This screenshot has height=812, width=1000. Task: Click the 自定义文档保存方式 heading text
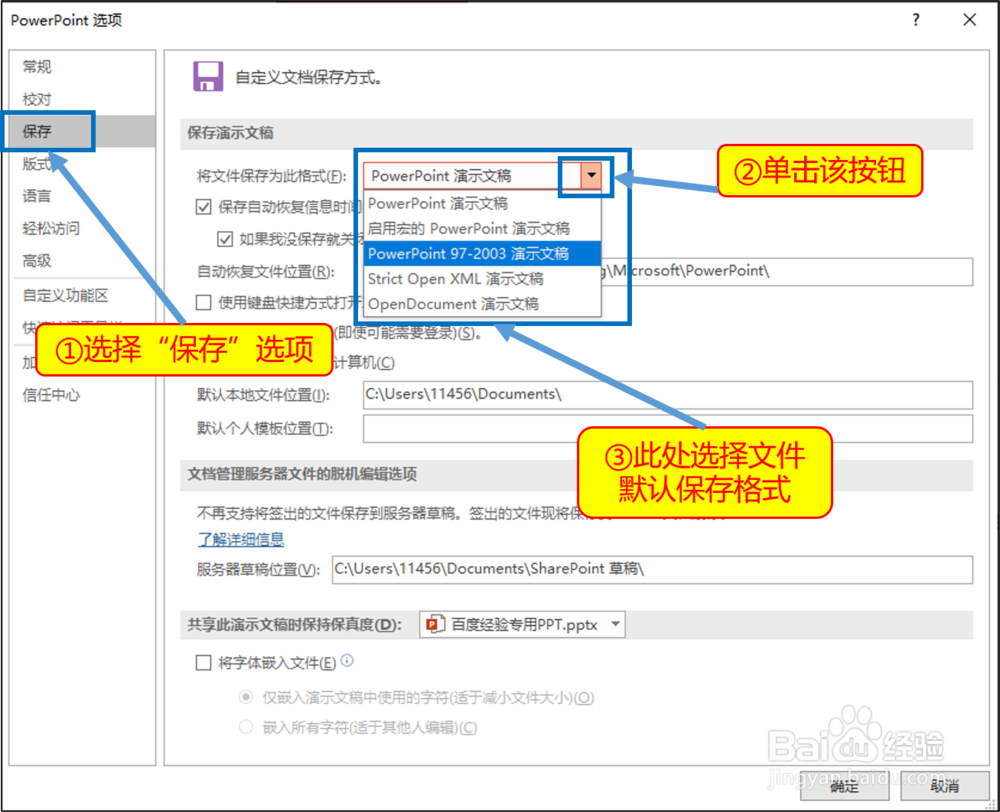(309, 78)
